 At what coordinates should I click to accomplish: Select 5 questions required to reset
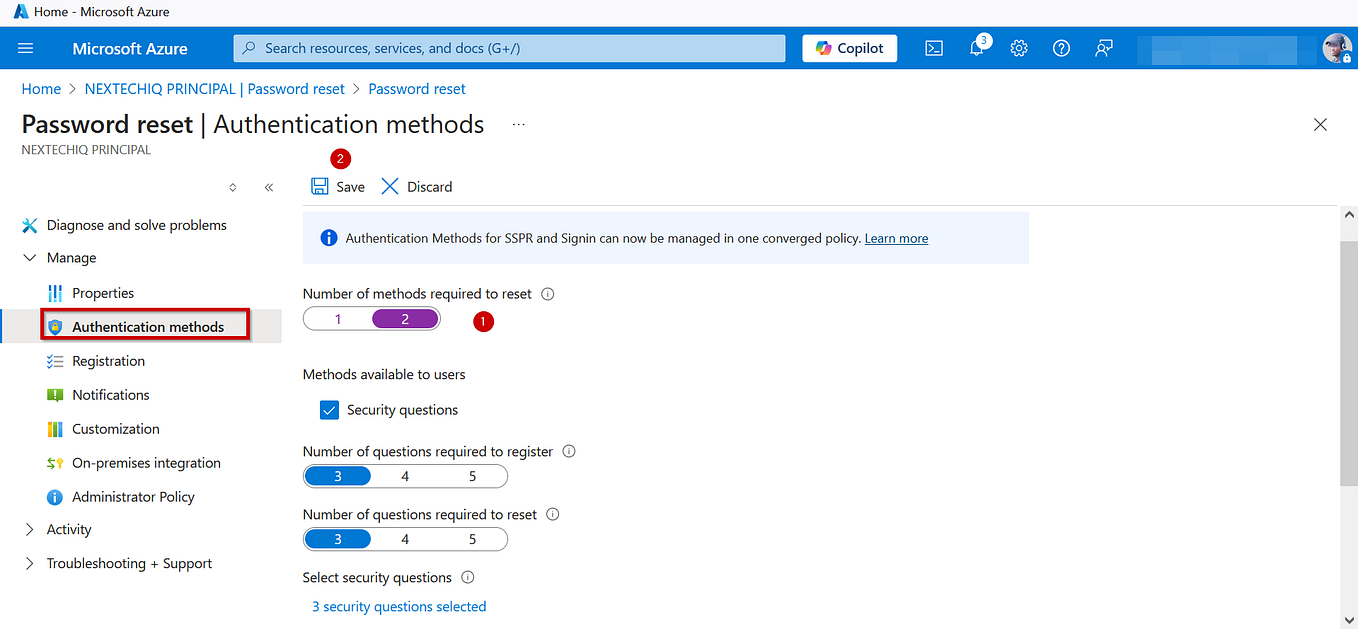coord(472,538)
